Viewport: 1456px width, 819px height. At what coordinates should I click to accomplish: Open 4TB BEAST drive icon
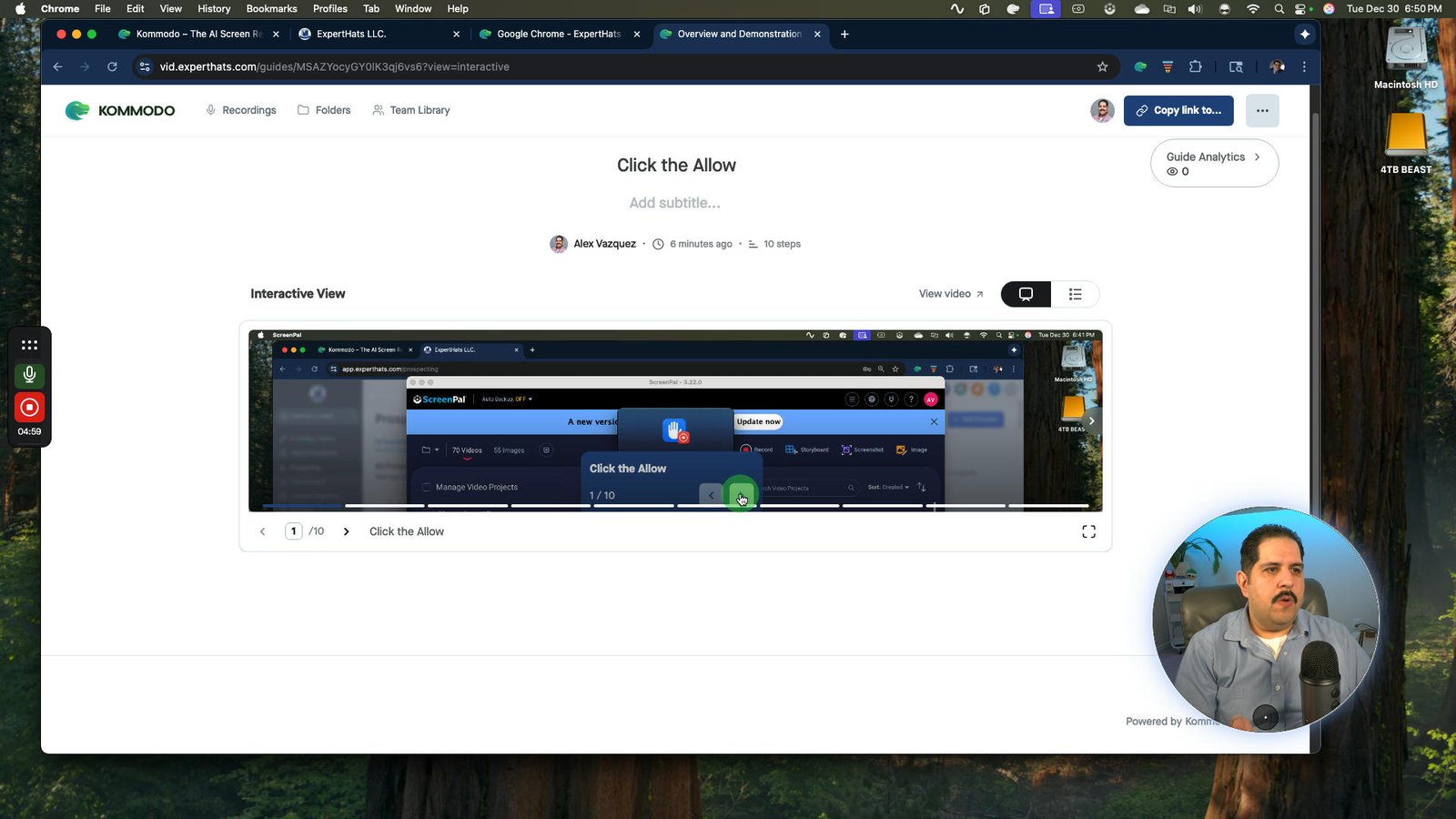[1405, 143]
